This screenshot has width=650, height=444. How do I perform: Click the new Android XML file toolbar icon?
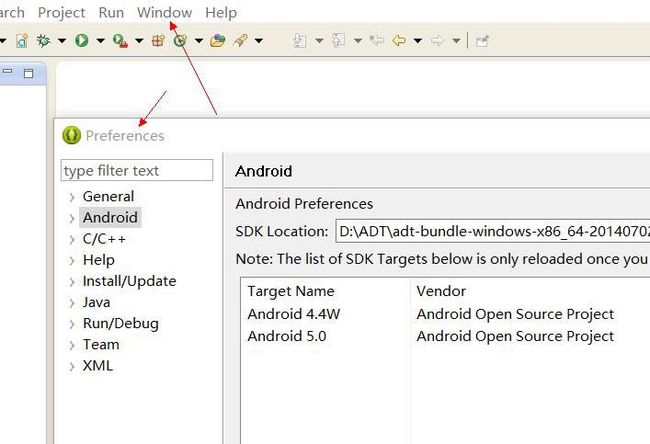click(22, 41)
